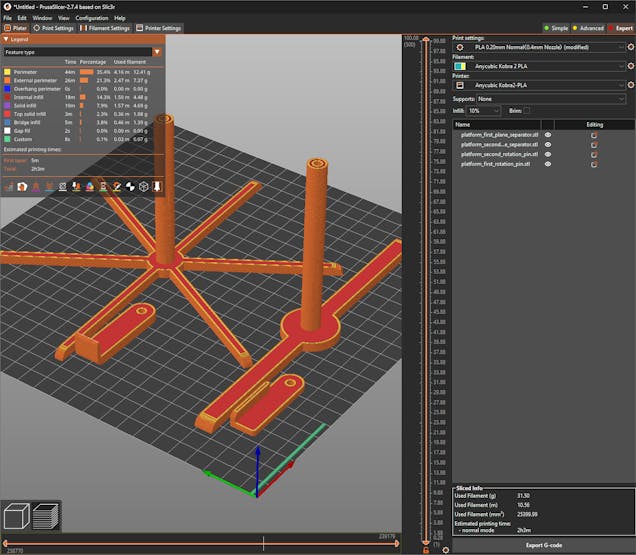Image resolution: width=636 pixels, height=555 pixels.
Task: Click Export G-code button
Action: coord(544,545)
